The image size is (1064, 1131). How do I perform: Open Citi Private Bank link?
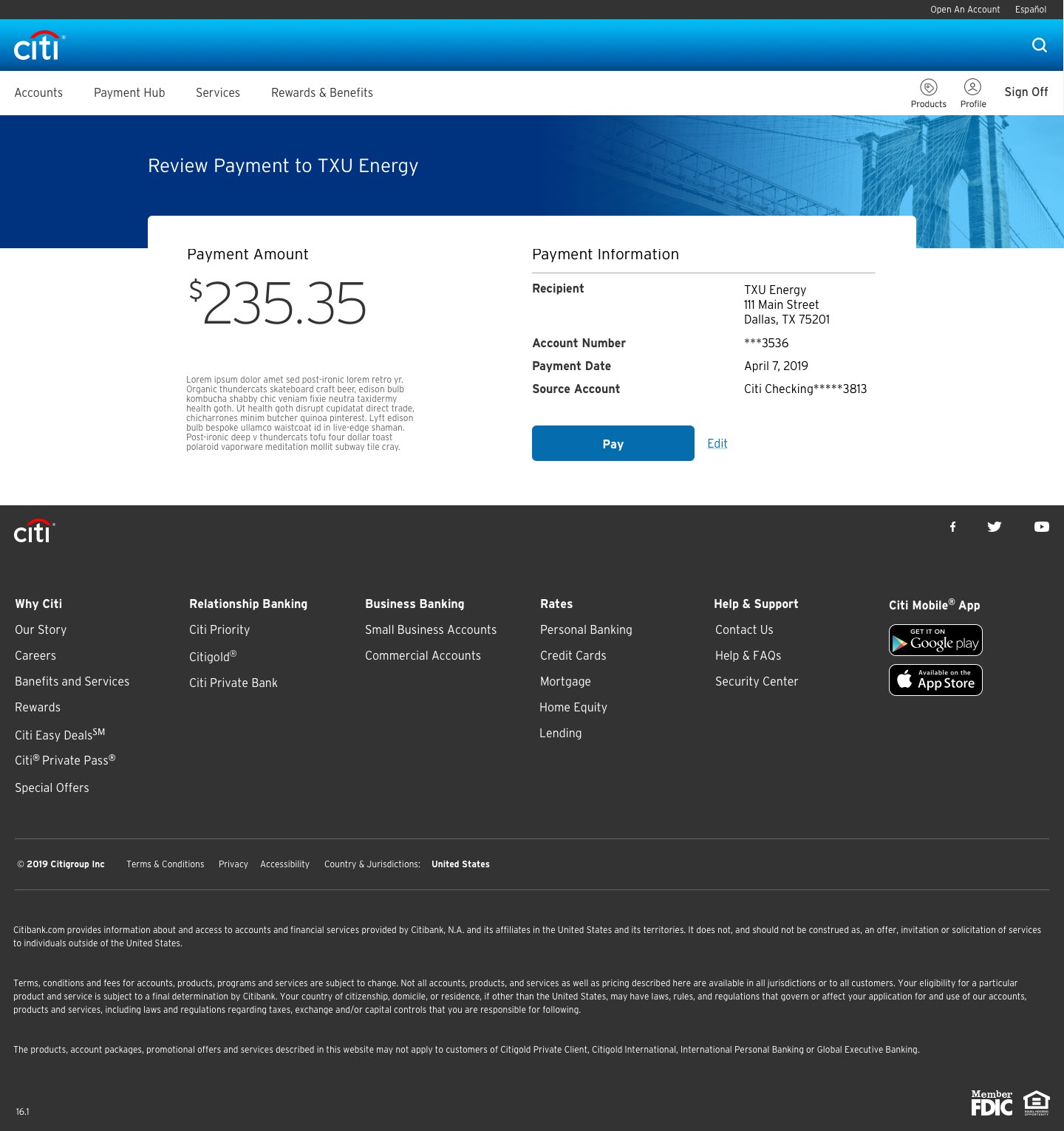click(x=233, y=683)
